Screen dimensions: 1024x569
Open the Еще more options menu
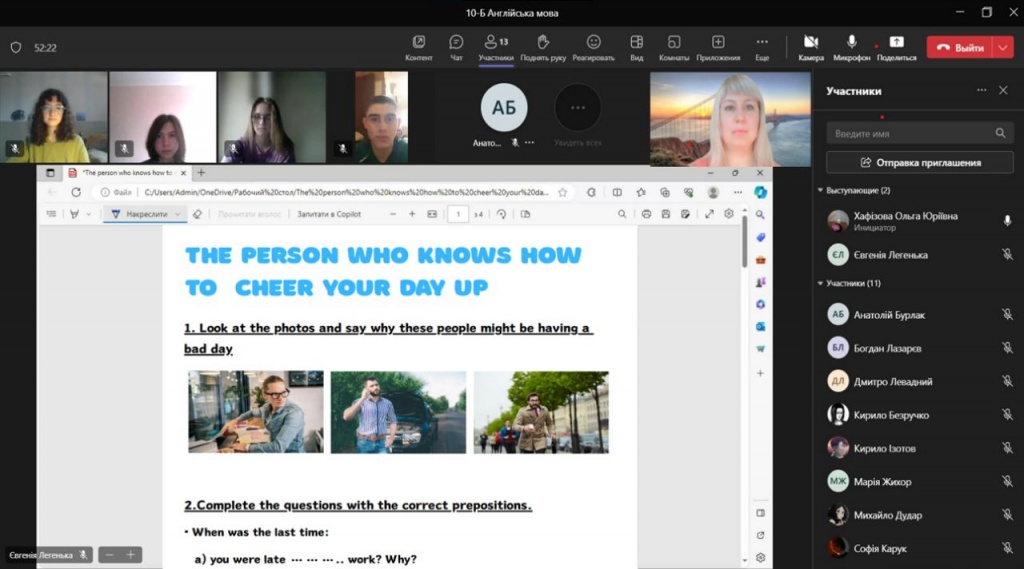tap(762, 42)
